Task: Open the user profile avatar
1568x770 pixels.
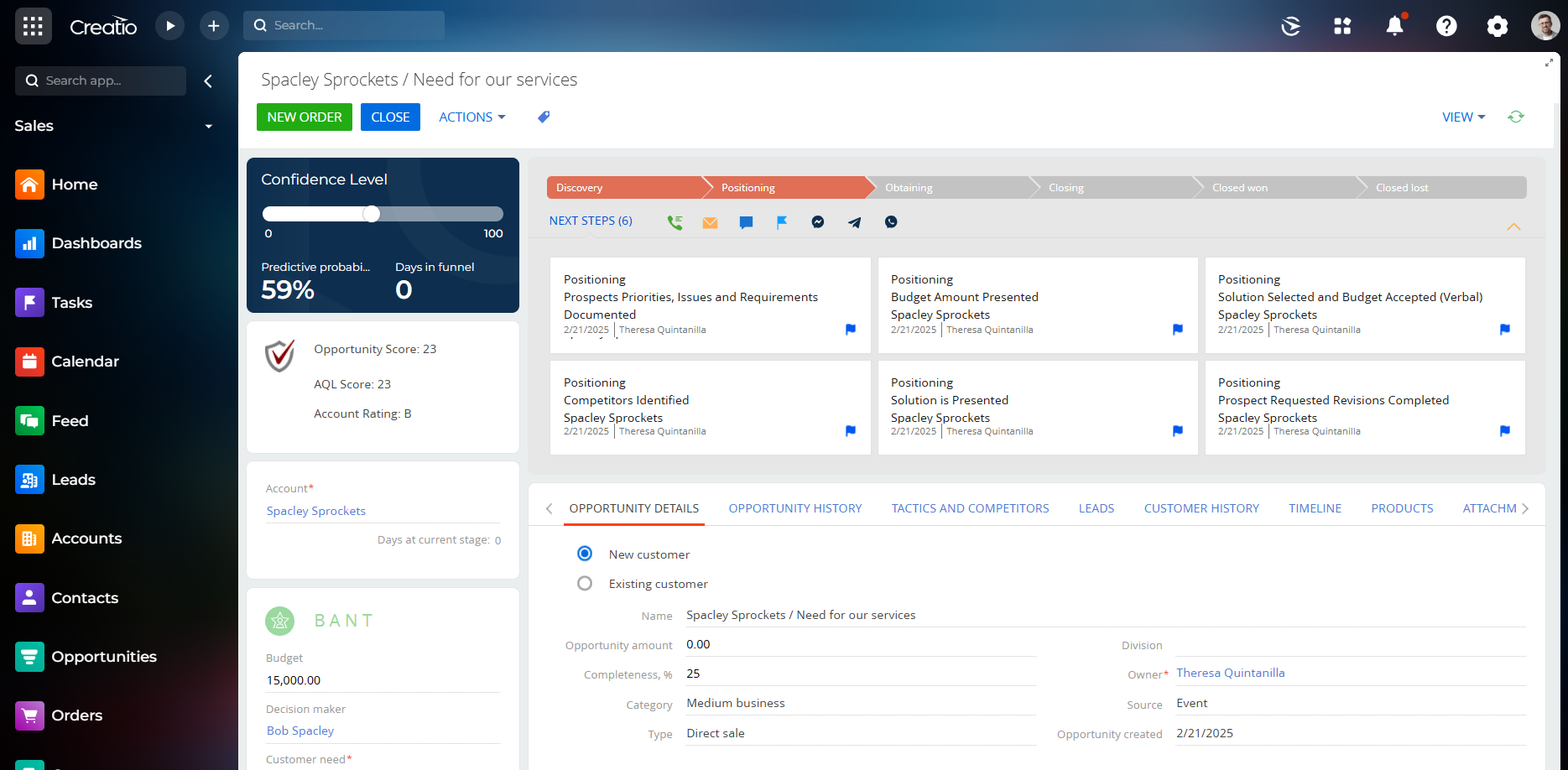Action: pyautogui.click(x=1545, y=26)
